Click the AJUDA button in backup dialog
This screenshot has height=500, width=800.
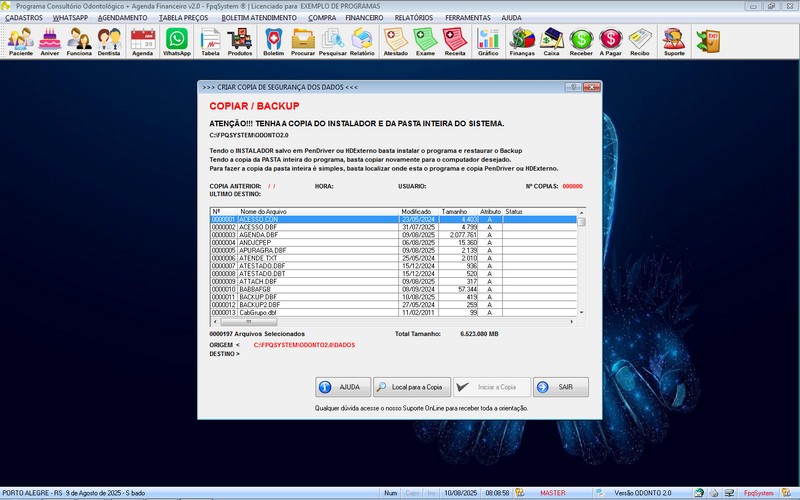339,387
